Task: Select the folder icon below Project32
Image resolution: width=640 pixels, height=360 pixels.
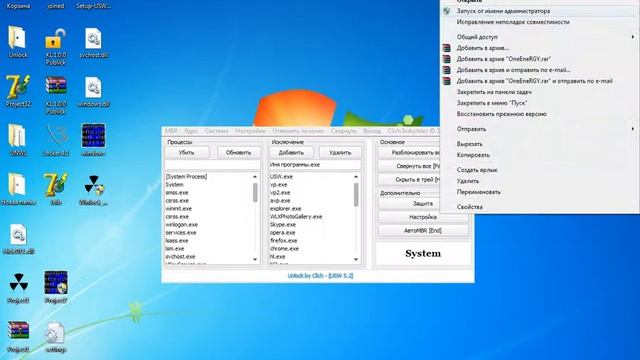Action: pos(17,136)
